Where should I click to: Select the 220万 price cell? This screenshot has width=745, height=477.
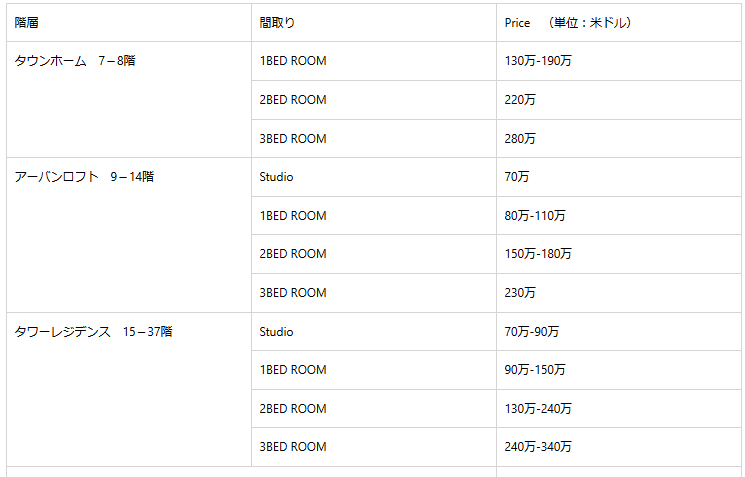[520, 100]
